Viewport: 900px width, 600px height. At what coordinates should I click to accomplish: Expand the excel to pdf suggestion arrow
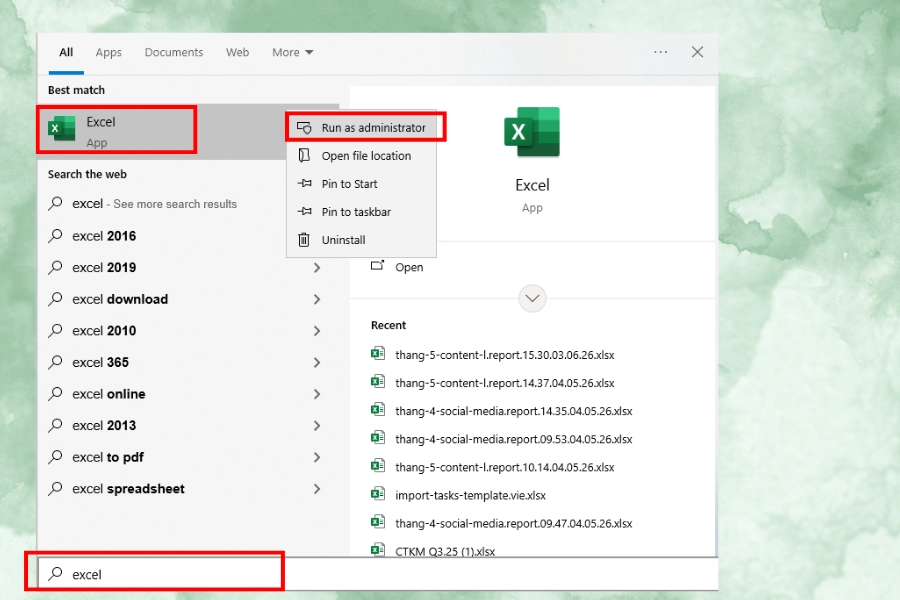pos(317,457)
